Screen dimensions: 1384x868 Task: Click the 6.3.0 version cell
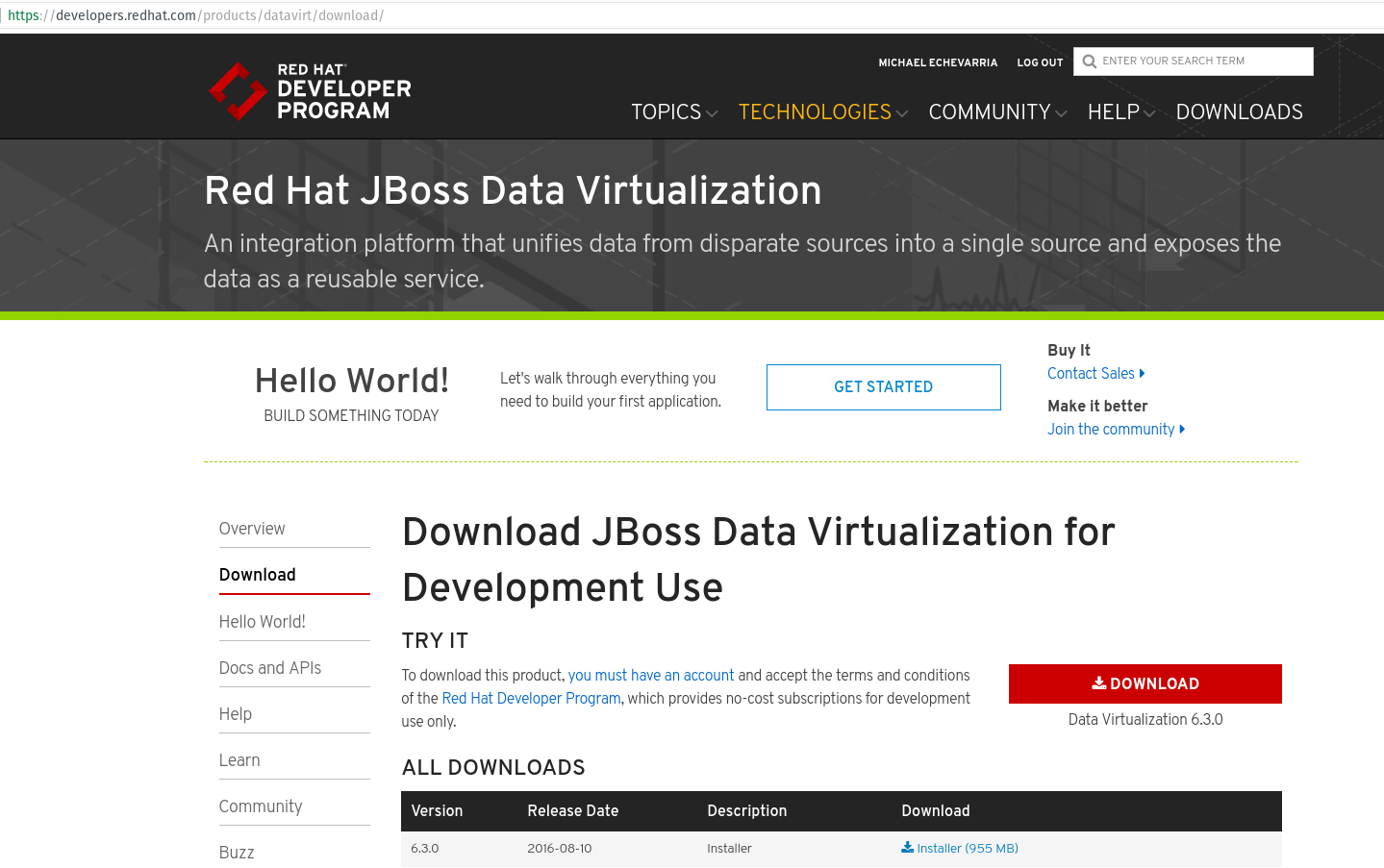[x=424, y=849]
